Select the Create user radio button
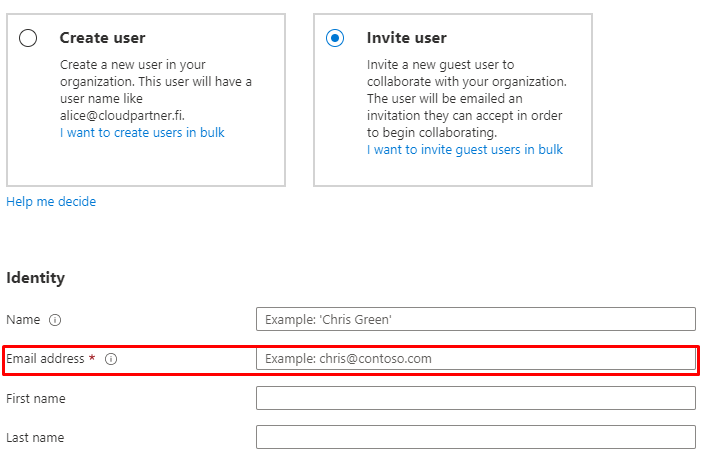Image resolution: width=707 pixels, height=469 pixels. click(28, 38)
